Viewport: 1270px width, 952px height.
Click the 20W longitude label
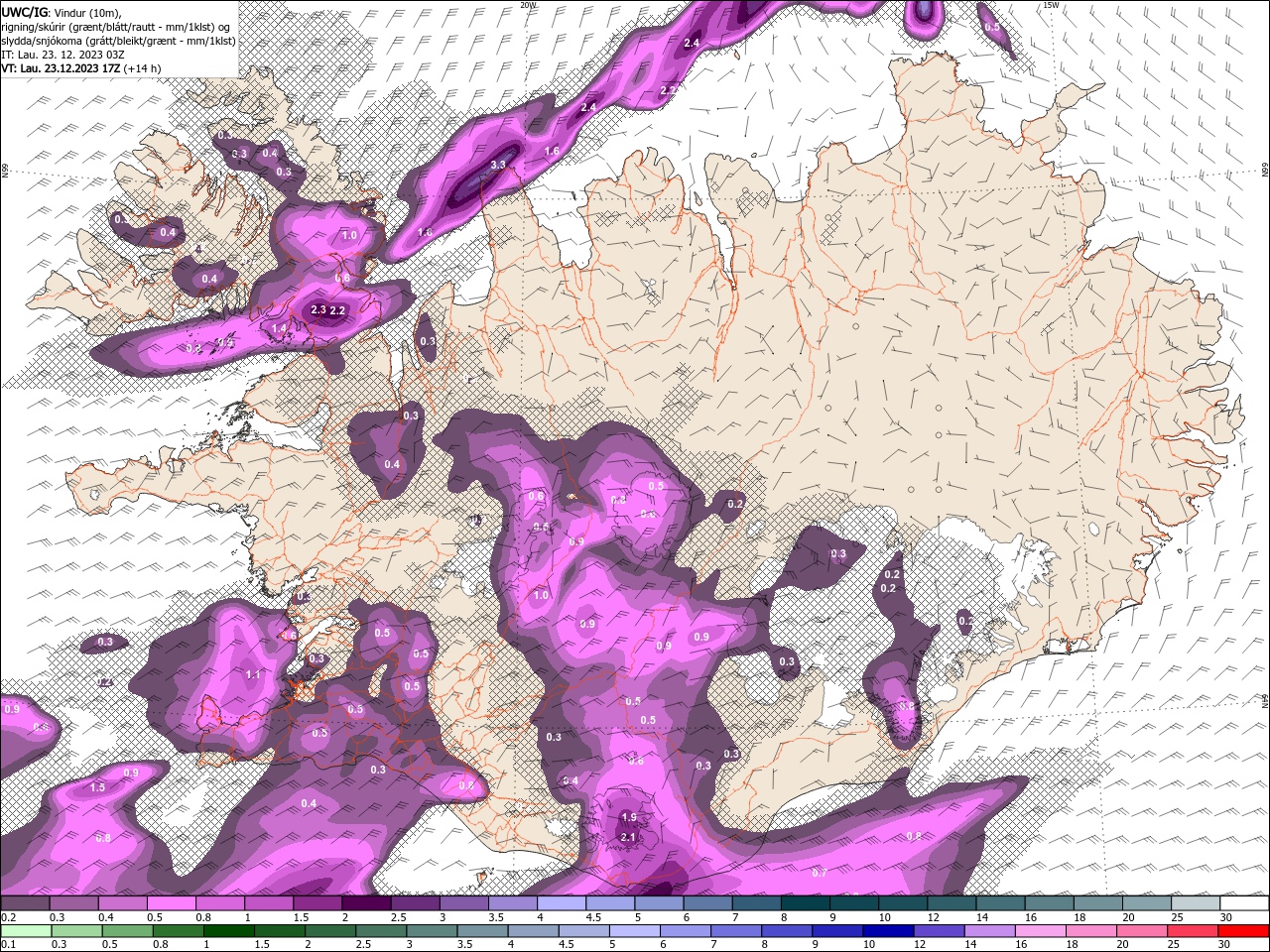(528, 5)
